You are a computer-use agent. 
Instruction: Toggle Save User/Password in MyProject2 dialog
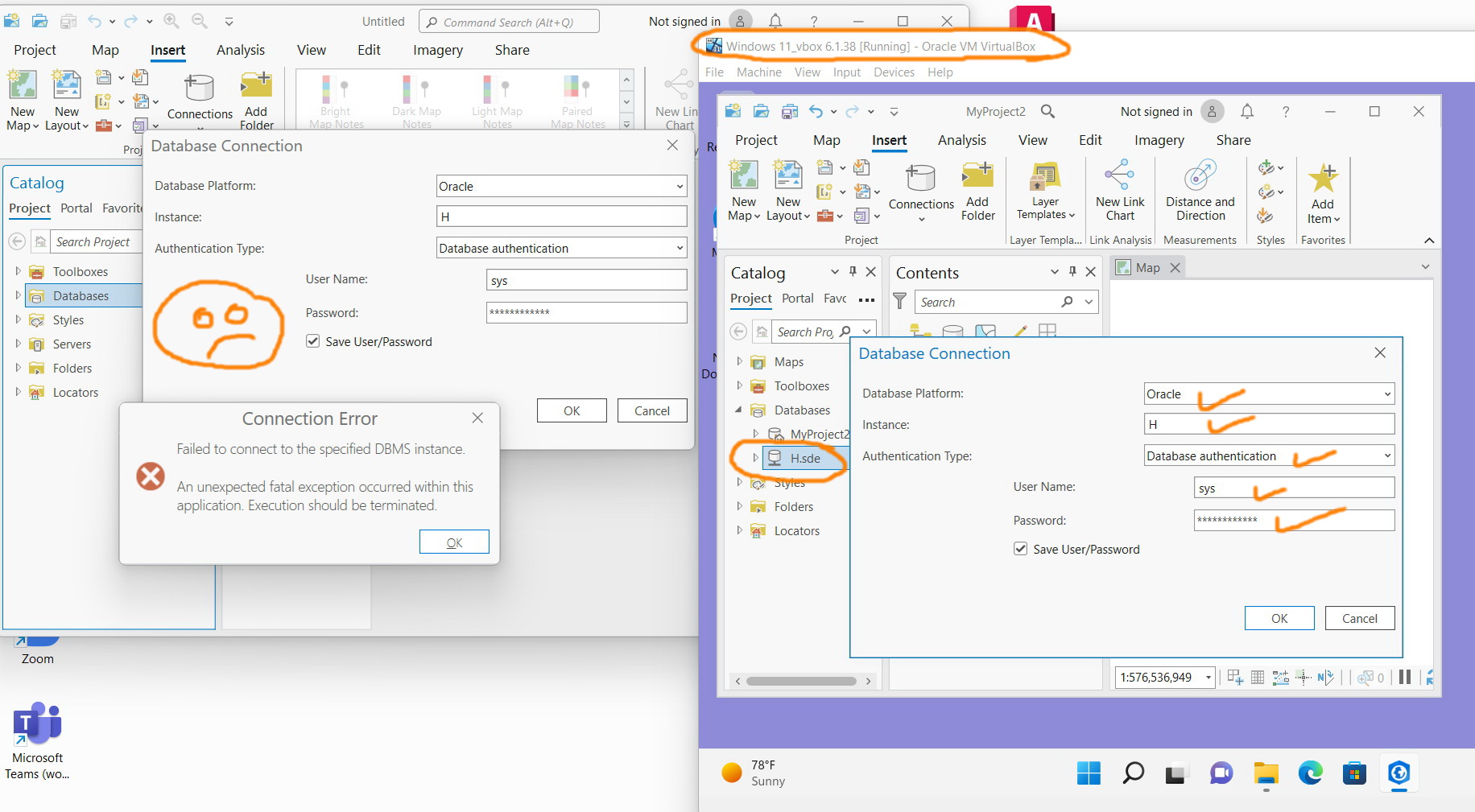click(x=1020, y=549)
